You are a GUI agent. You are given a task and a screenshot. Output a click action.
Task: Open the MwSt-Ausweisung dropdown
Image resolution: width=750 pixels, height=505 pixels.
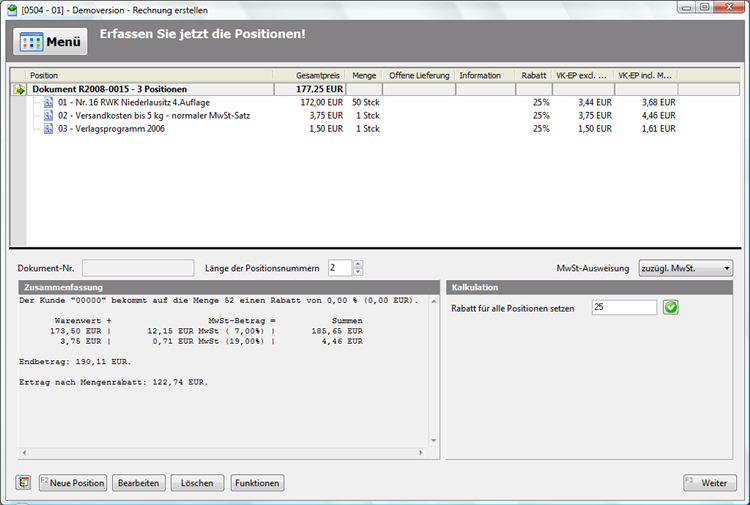click(685, 268)
